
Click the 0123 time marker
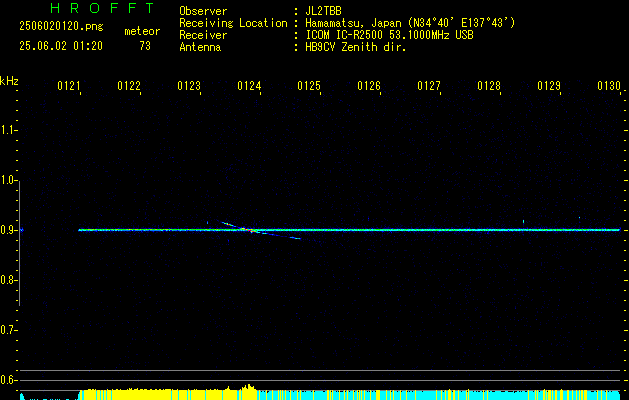(189, 86)
